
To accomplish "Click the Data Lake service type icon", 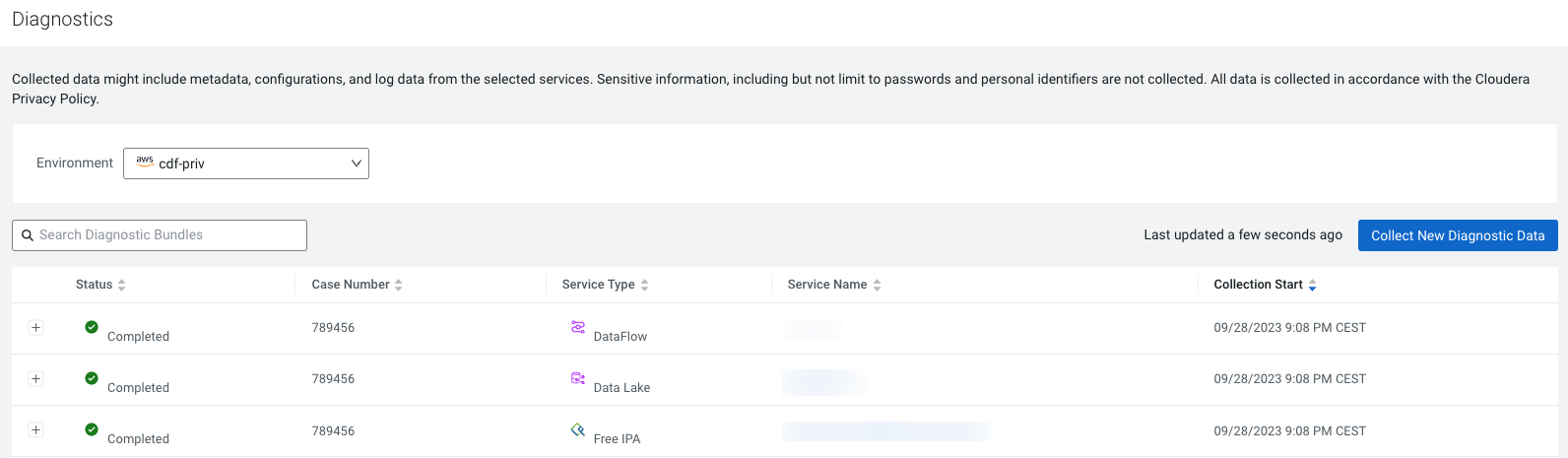I will pos(578,378).
